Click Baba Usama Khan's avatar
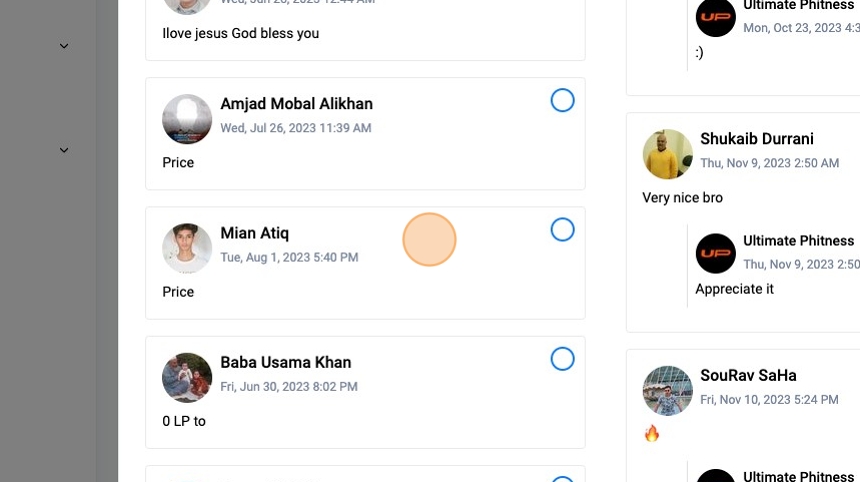 coord(187,378)
